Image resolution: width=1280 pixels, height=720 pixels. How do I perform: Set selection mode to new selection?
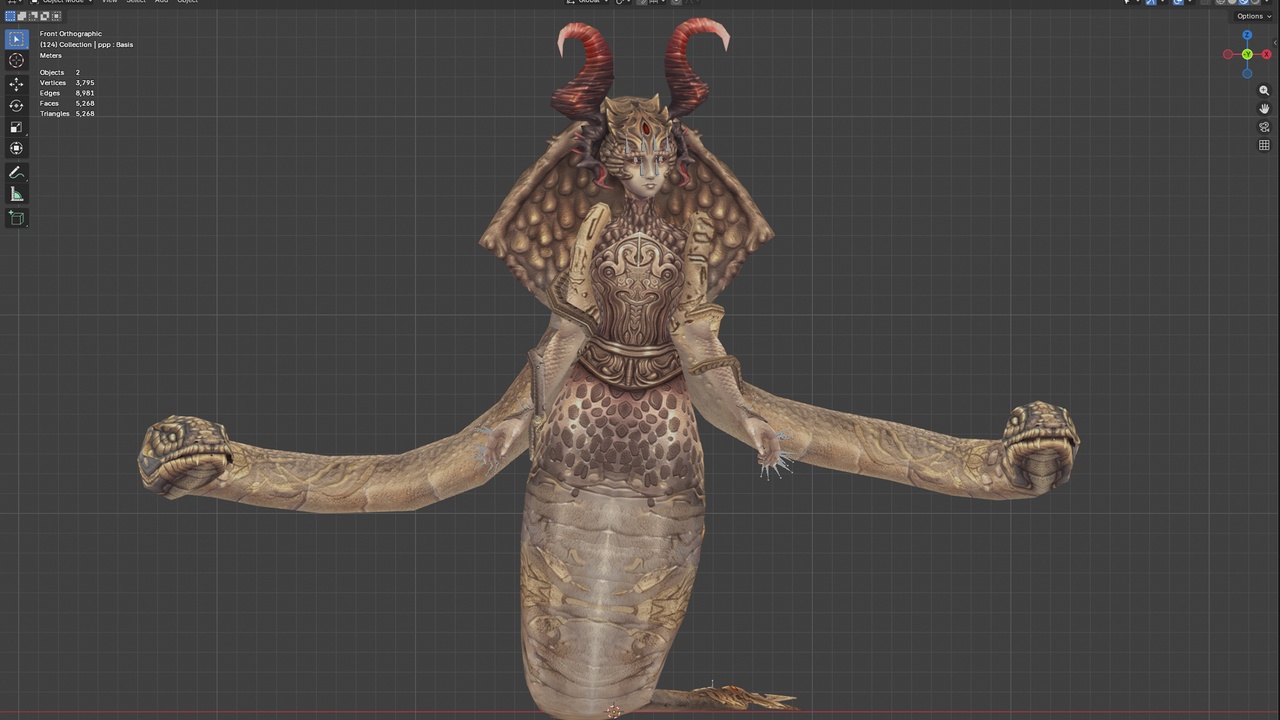11,16
